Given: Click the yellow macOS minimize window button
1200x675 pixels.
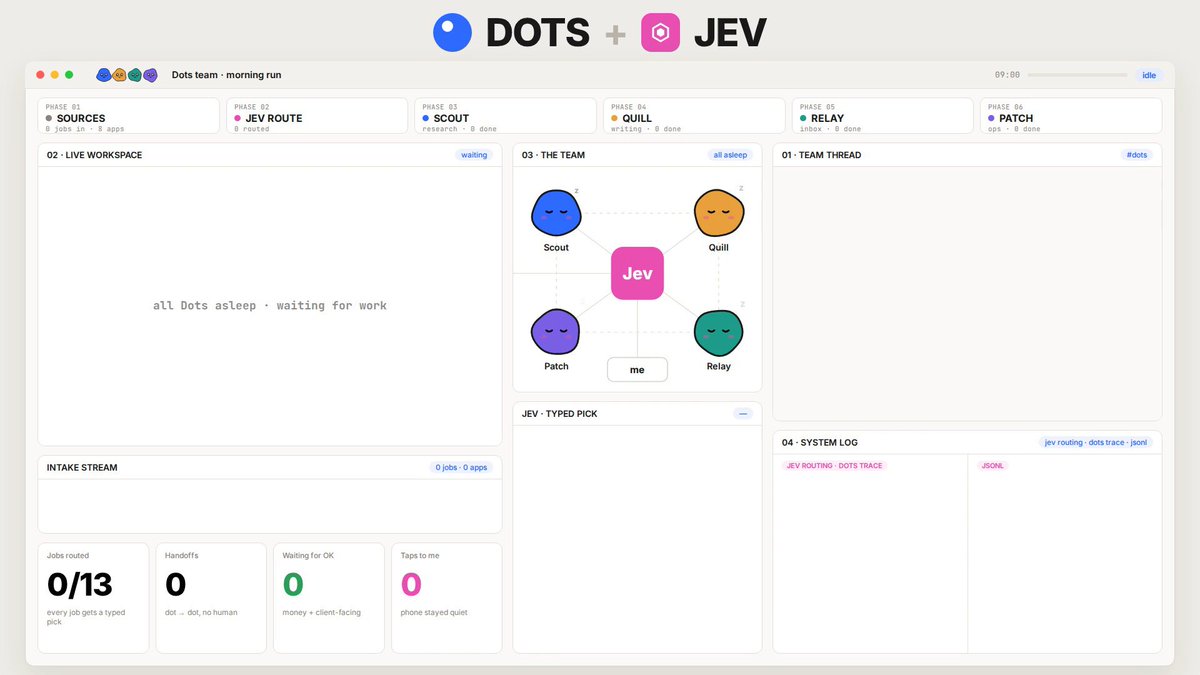Looking at the screenshot, I should pyautogui.click(x=55, y=75).
